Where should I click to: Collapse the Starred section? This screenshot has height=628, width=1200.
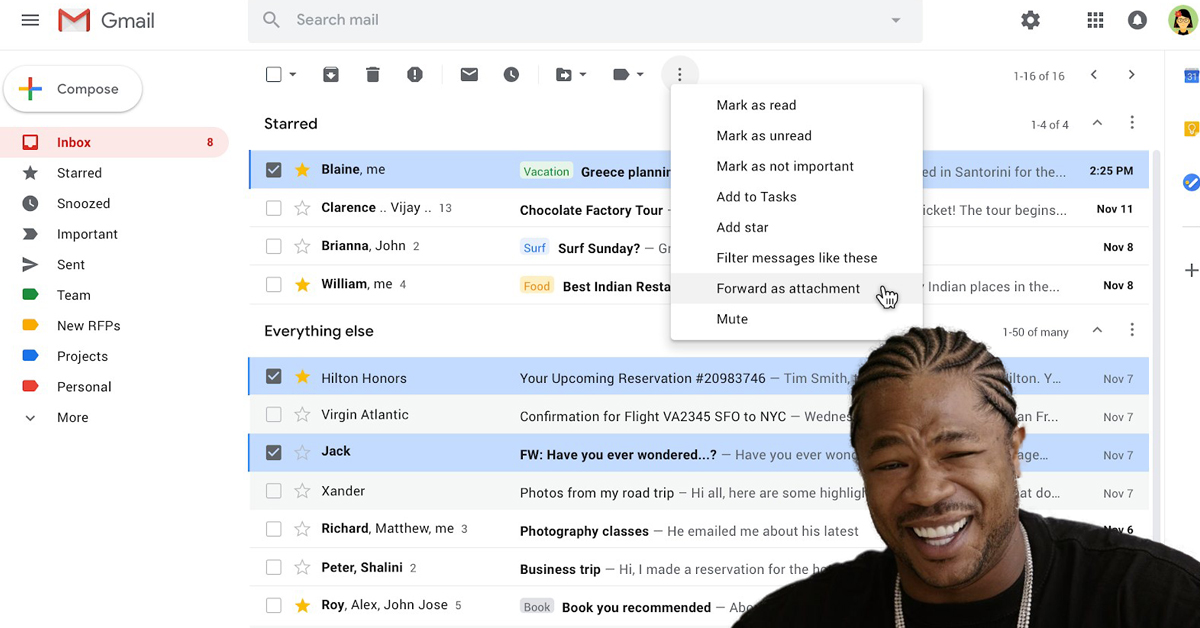[1097, 124]
